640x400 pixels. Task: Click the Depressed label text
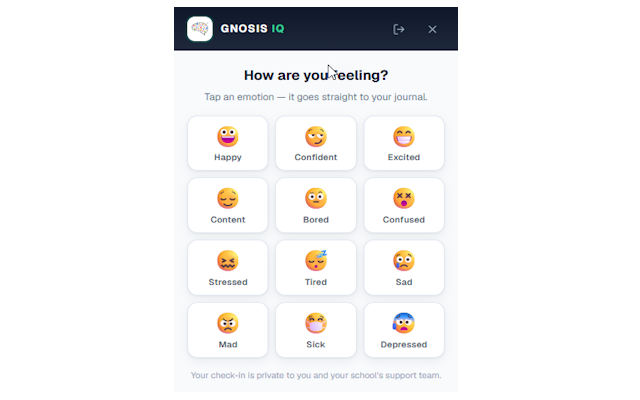(x=404, y=344)
